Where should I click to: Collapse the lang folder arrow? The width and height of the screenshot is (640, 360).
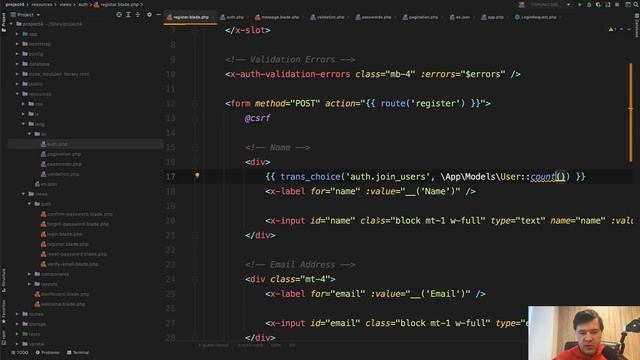coord(23,124)
